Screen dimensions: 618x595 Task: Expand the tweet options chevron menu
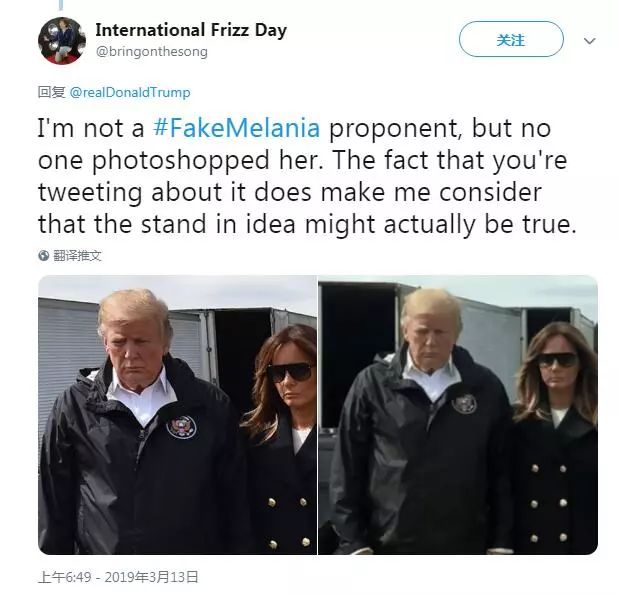click(x=589, y=41)
